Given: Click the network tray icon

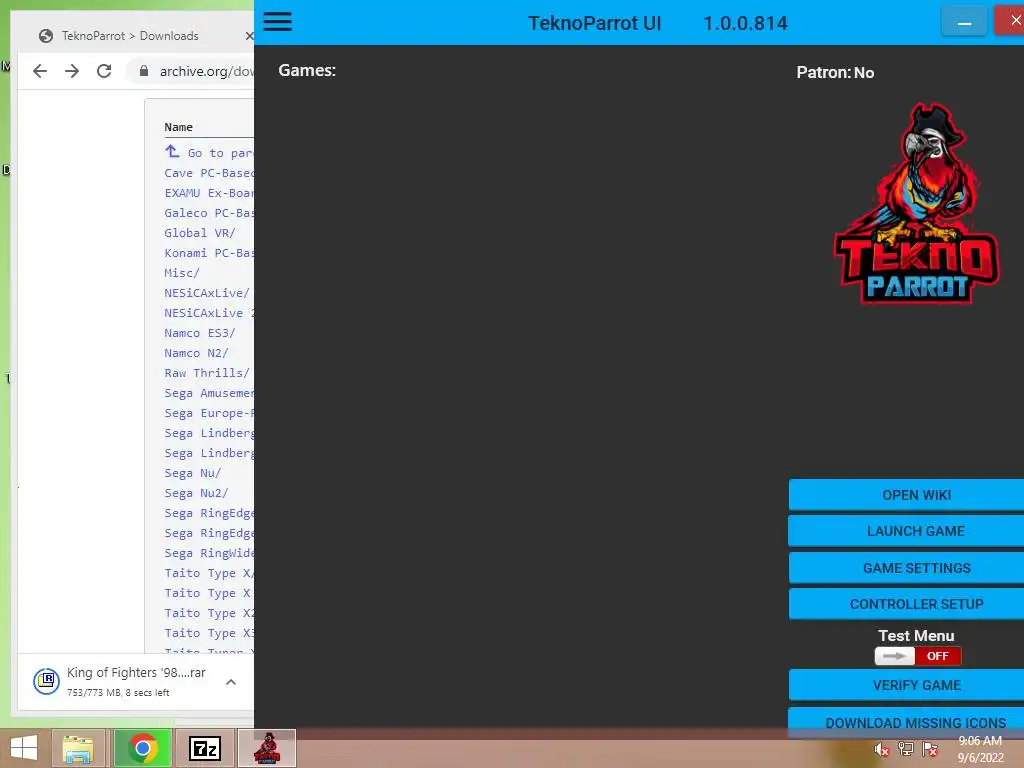Looking at the screenshot, I should tap(905, 749).
